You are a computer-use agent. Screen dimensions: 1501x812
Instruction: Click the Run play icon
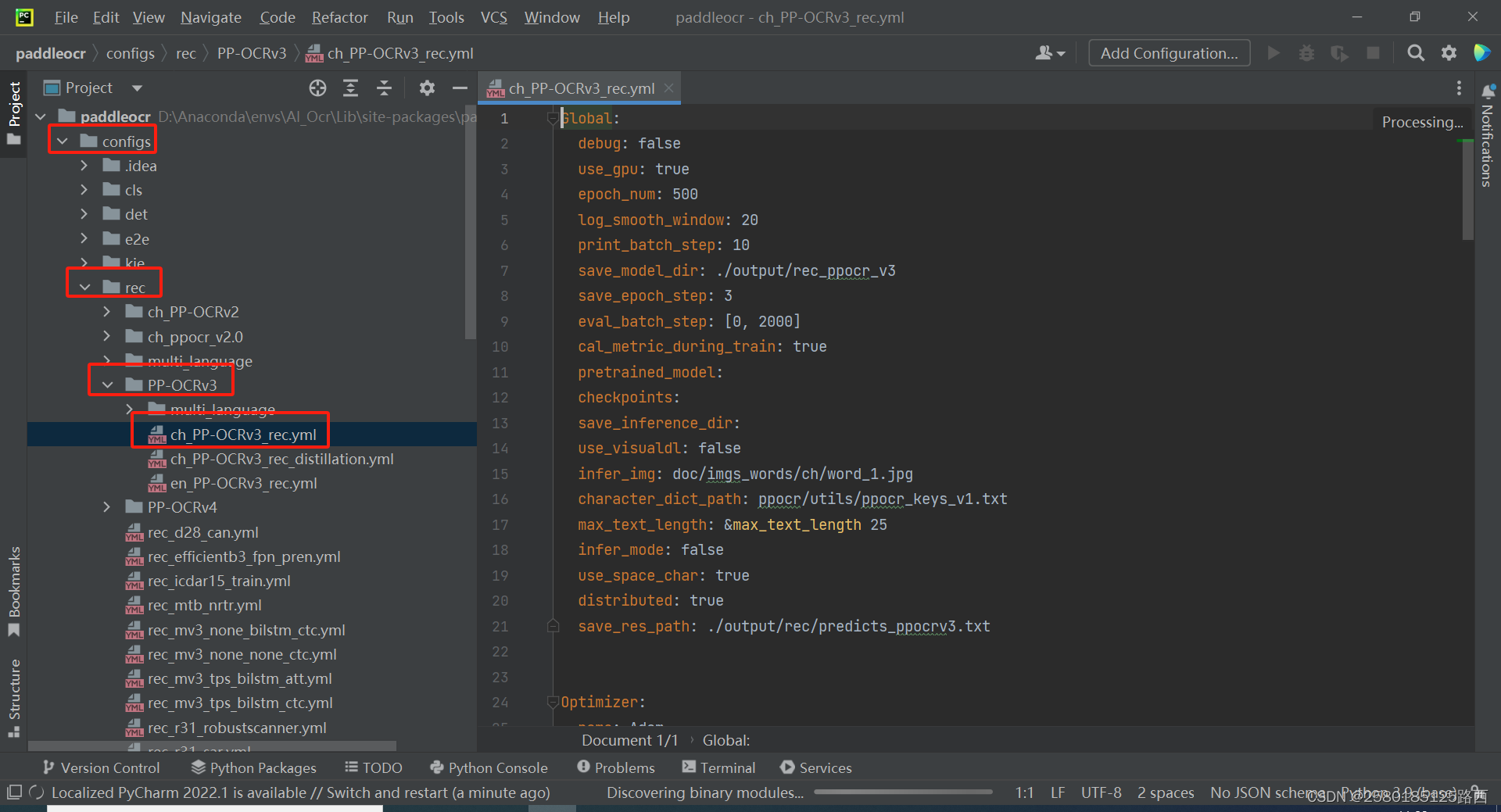[x=1274, y=53]
